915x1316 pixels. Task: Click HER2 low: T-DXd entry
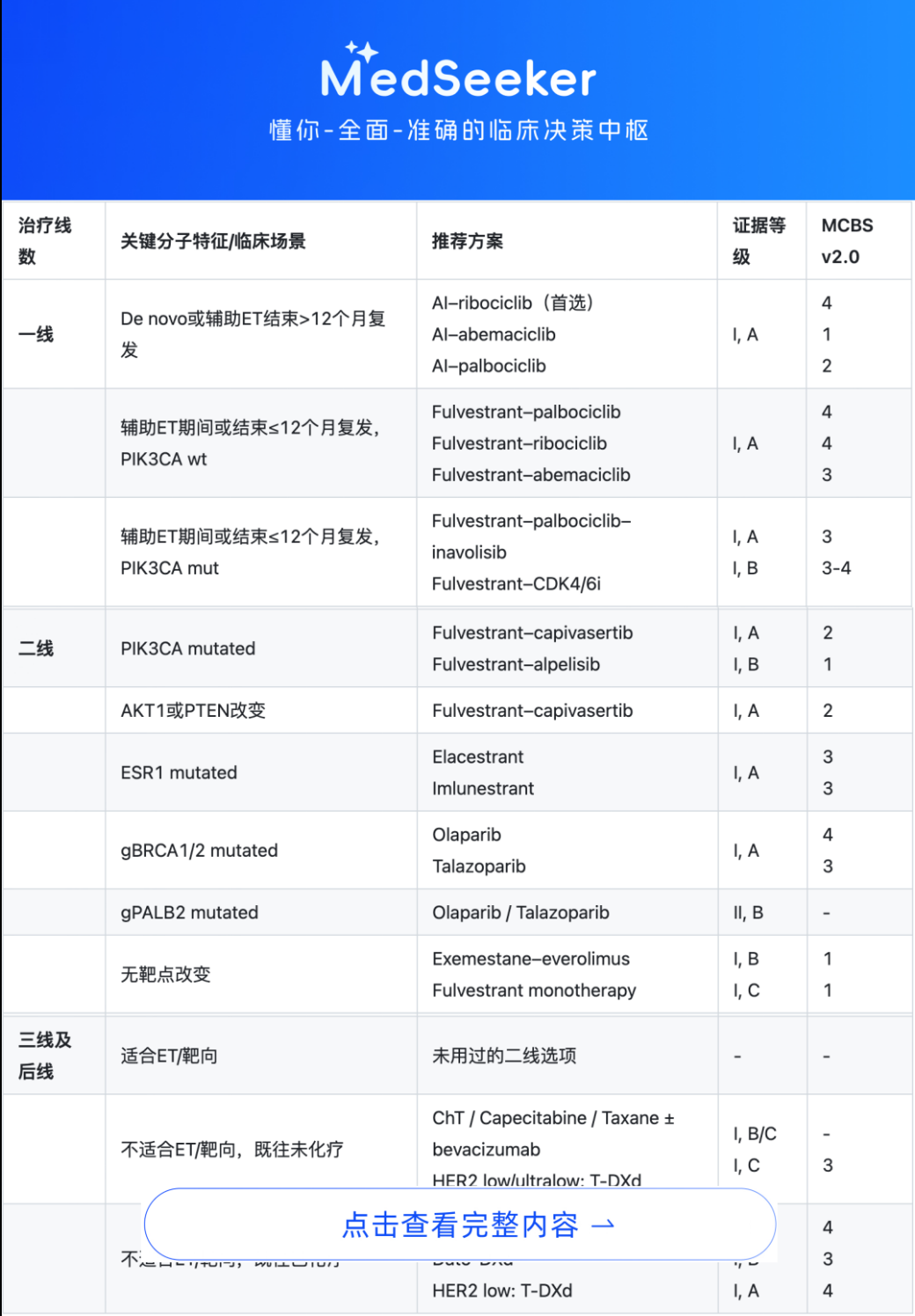[502, 1290]
